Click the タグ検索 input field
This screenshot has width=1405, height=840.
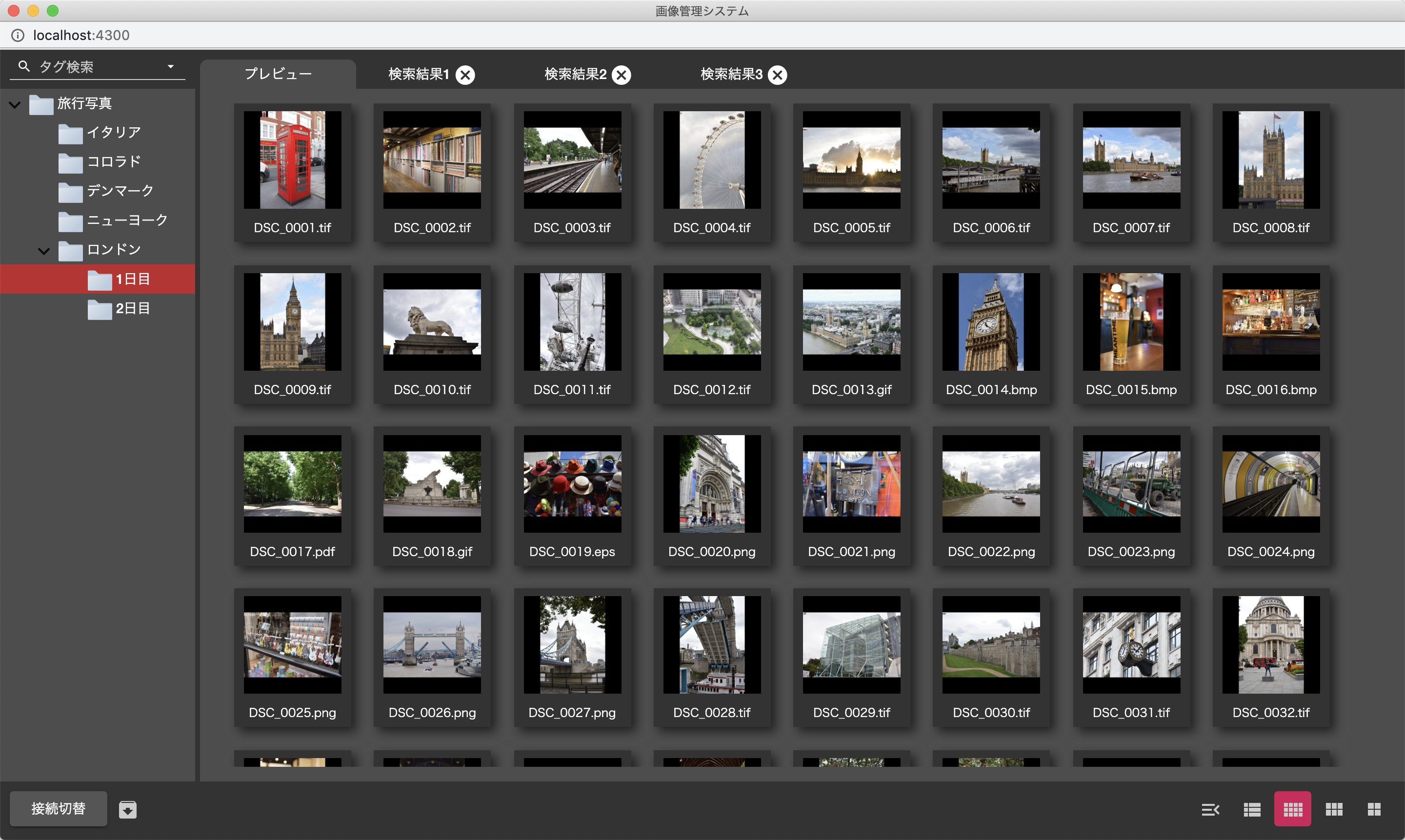pyautogui.click(x=98, y=67)
